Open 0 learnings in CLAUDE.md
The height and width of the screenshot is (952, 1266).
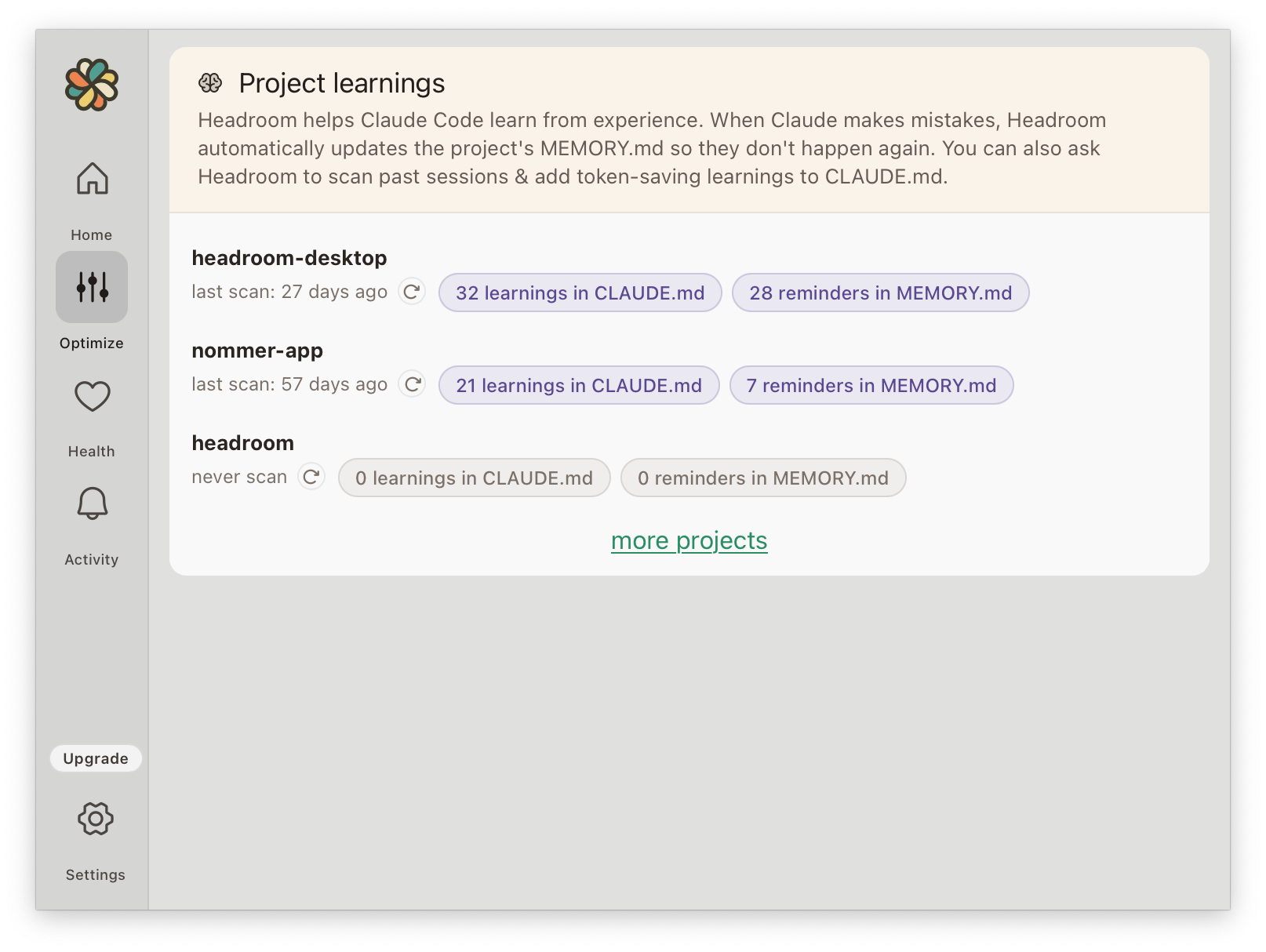click(x=475, y=478)
